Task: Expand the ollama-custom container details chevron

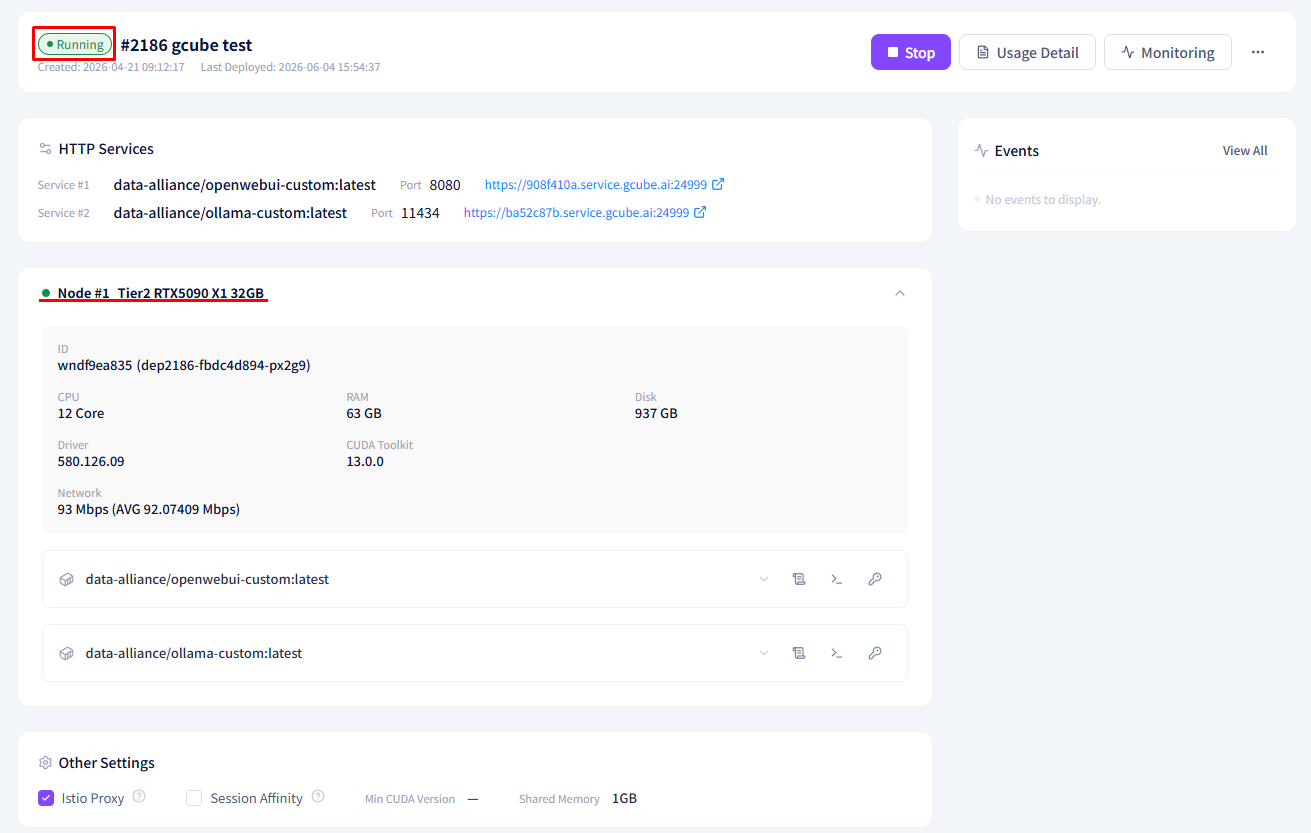Action: click(764, 653)
